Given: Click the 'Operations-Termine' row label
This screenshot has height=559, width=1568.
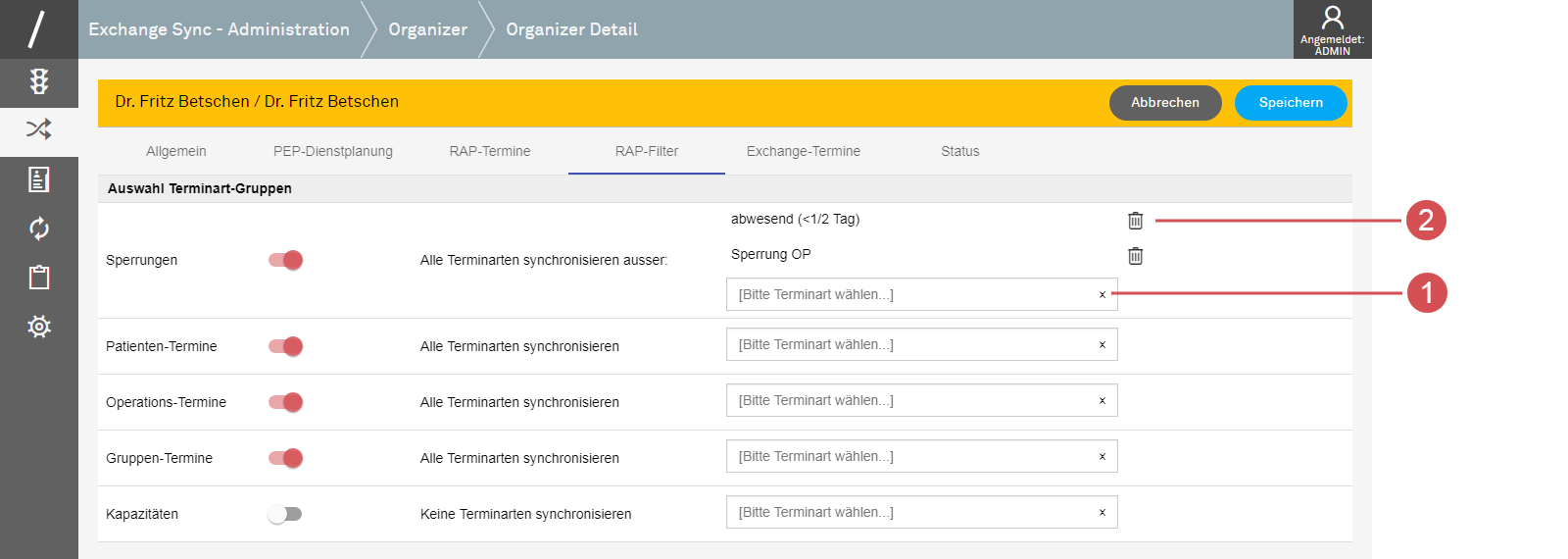Looking at the screenshot, I should click(x=167, y=402).
